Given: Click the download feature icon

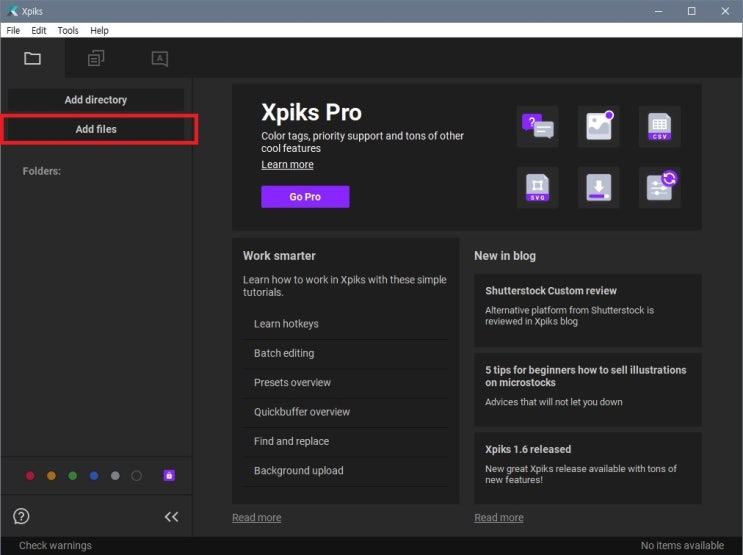Looking at the screenshot, I should (x=598, y=187).
